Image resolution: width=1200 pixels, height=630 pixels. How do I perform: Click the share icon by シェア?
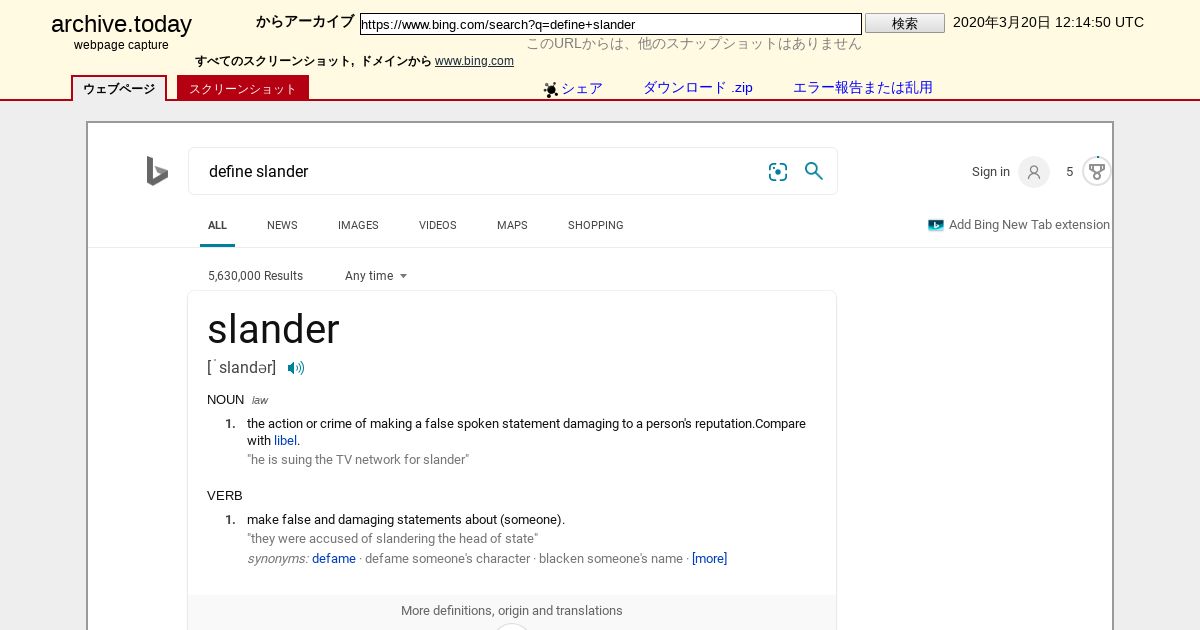pos(551,90)
